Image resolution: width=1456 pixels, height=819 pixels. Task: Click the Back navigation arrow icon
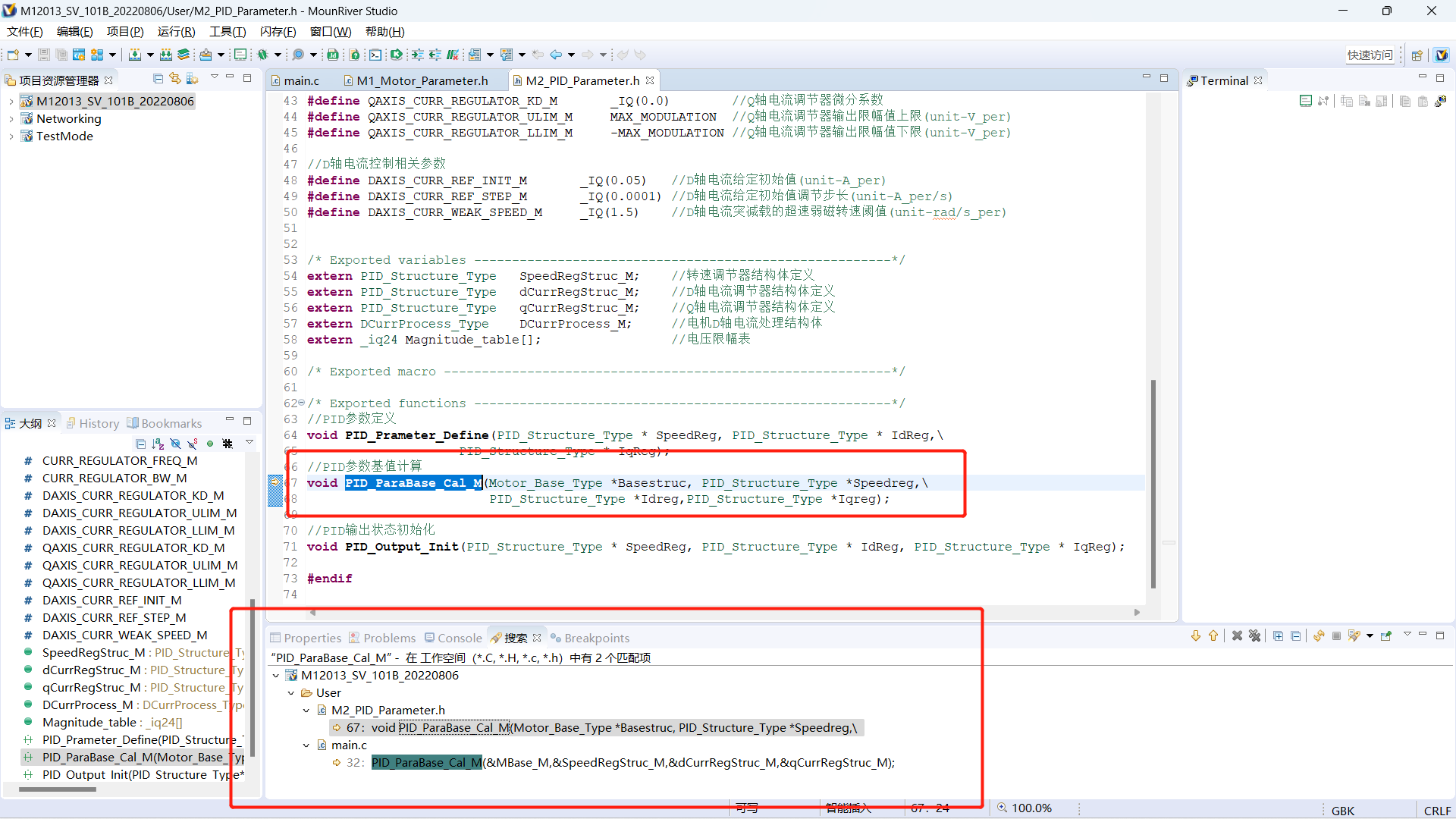coord(556,55)
